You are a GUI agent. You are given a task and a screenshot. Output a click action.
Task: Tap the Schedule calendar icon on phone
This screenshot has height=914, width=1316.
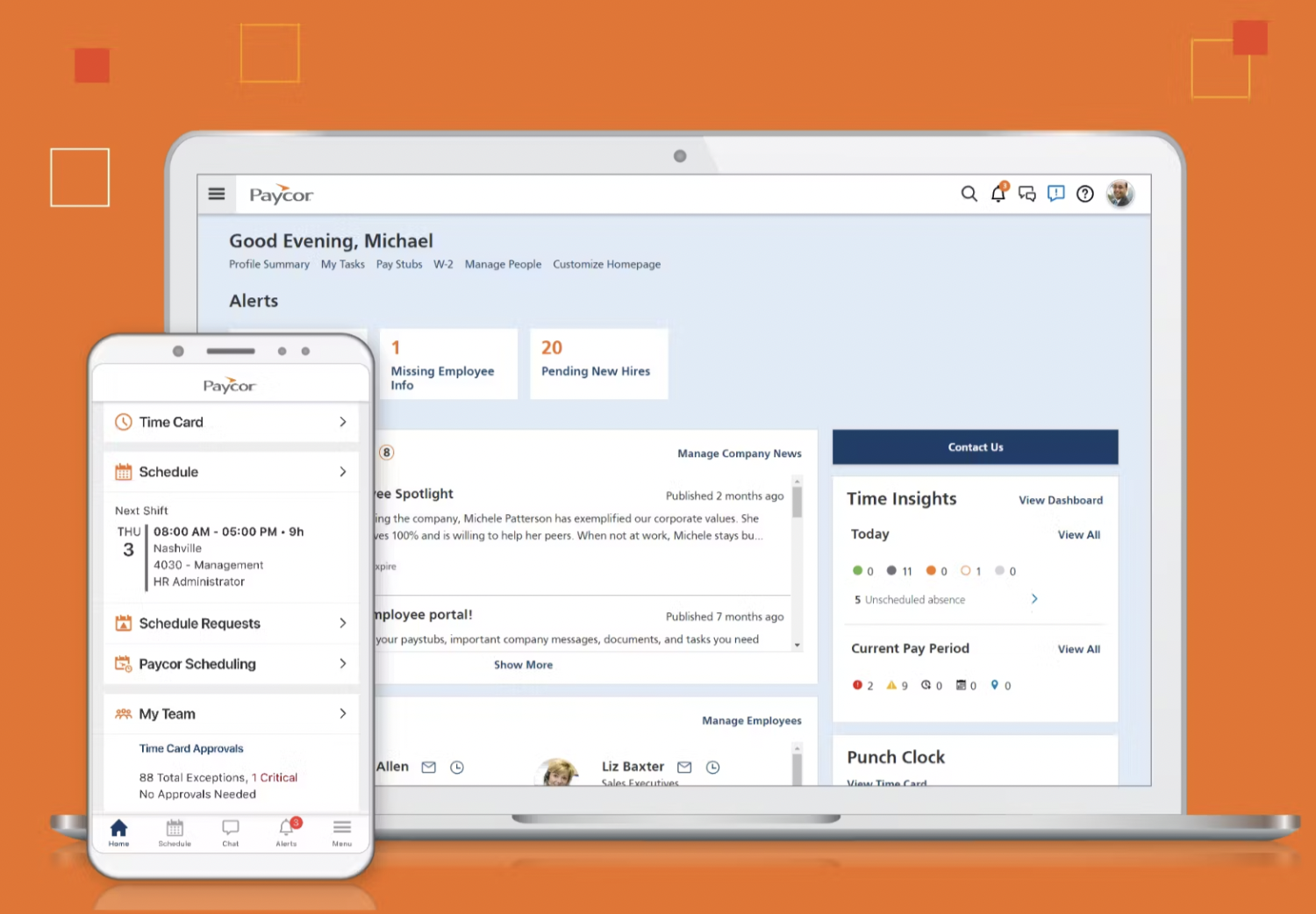pos(124,472)
